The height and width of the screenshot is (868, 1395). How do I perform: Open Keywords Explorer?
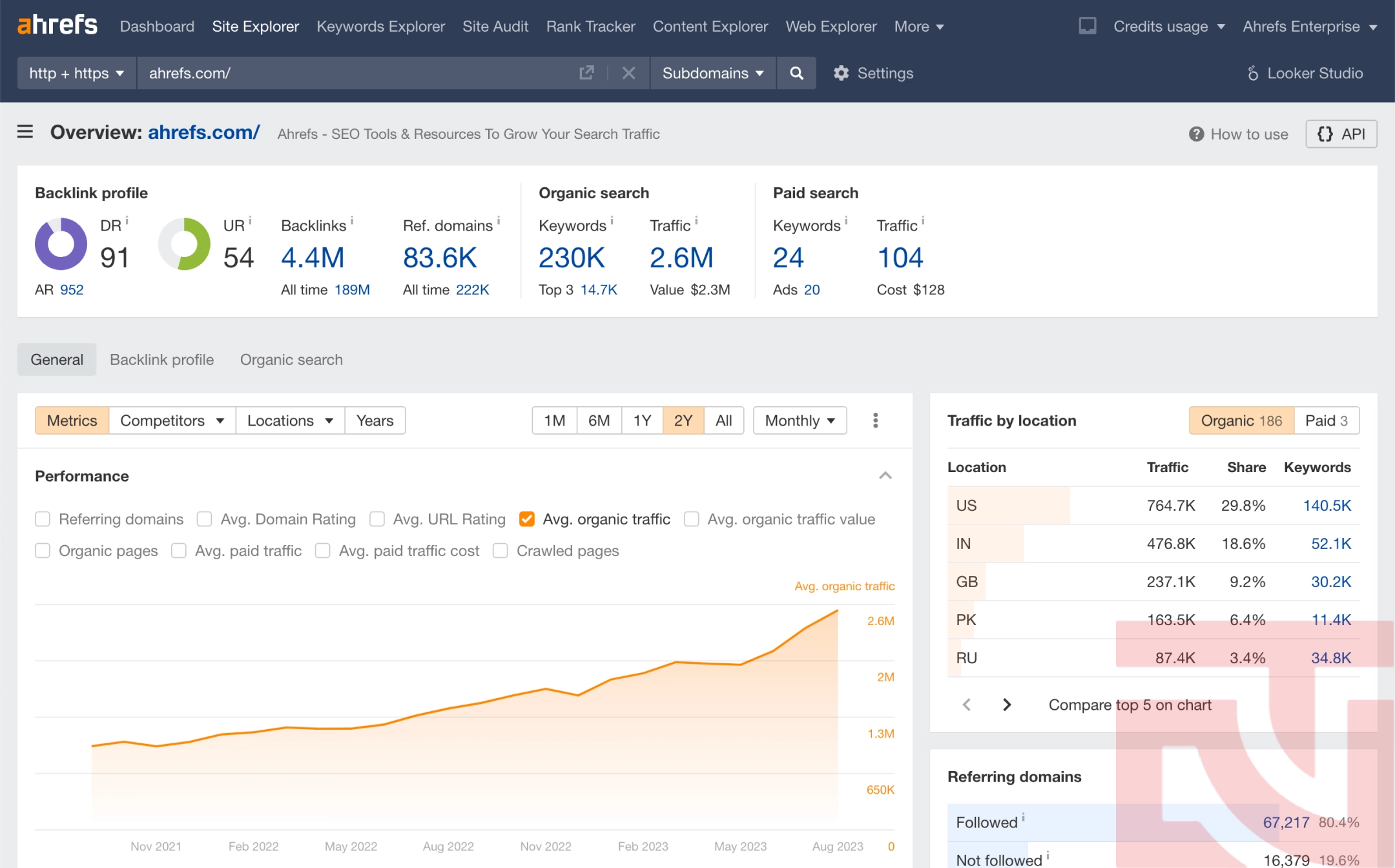(380, 26)
